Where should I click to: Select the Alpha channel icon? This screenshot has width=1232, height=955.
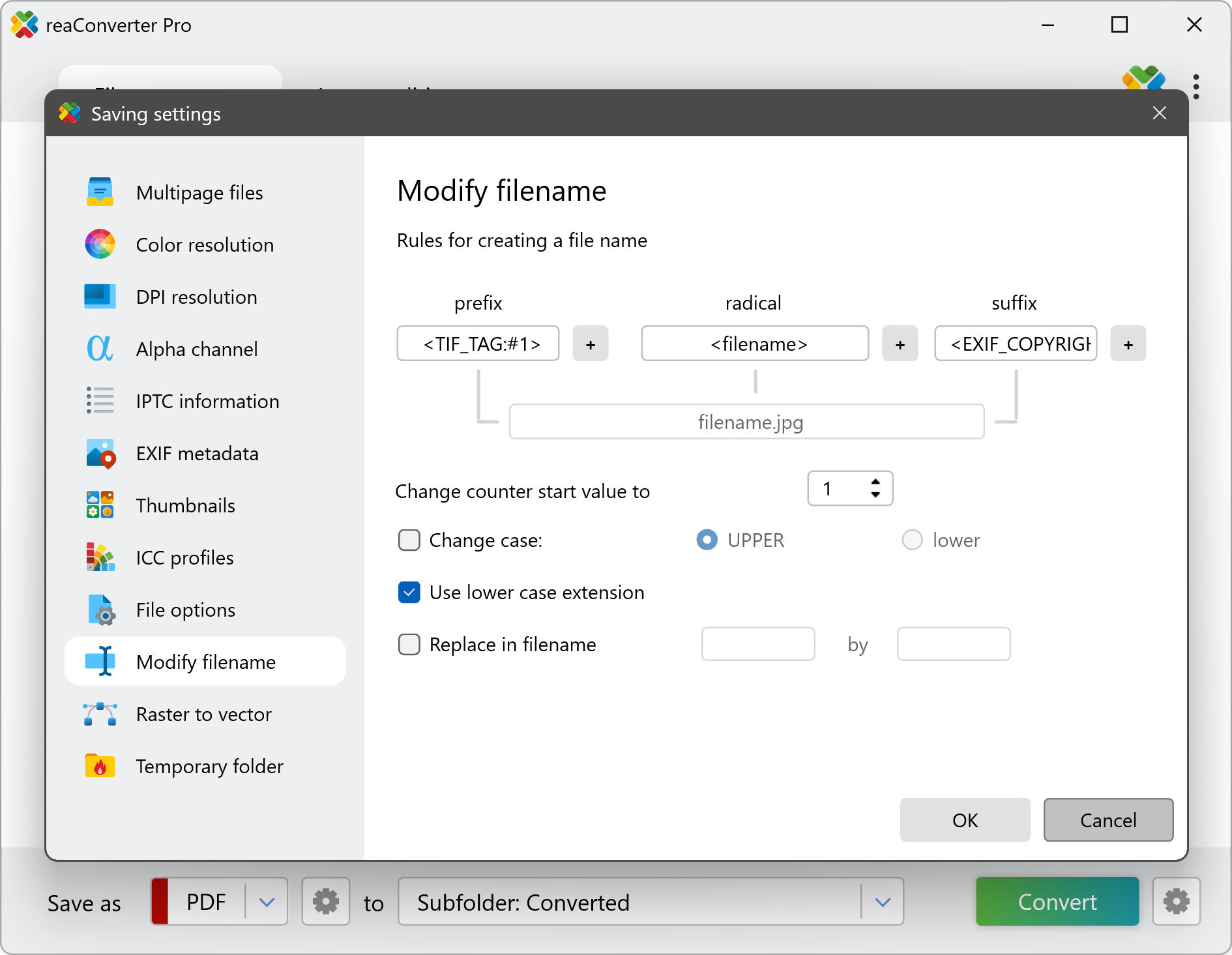pos(100,349)
